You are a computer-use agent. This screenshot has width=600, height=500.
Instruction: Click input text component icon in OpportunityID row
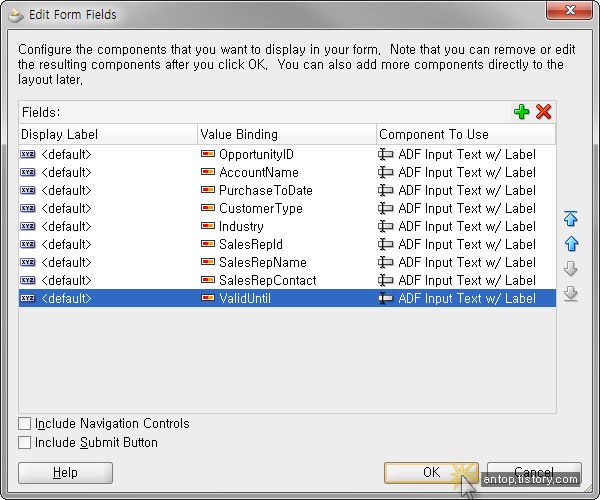[385, 154]
